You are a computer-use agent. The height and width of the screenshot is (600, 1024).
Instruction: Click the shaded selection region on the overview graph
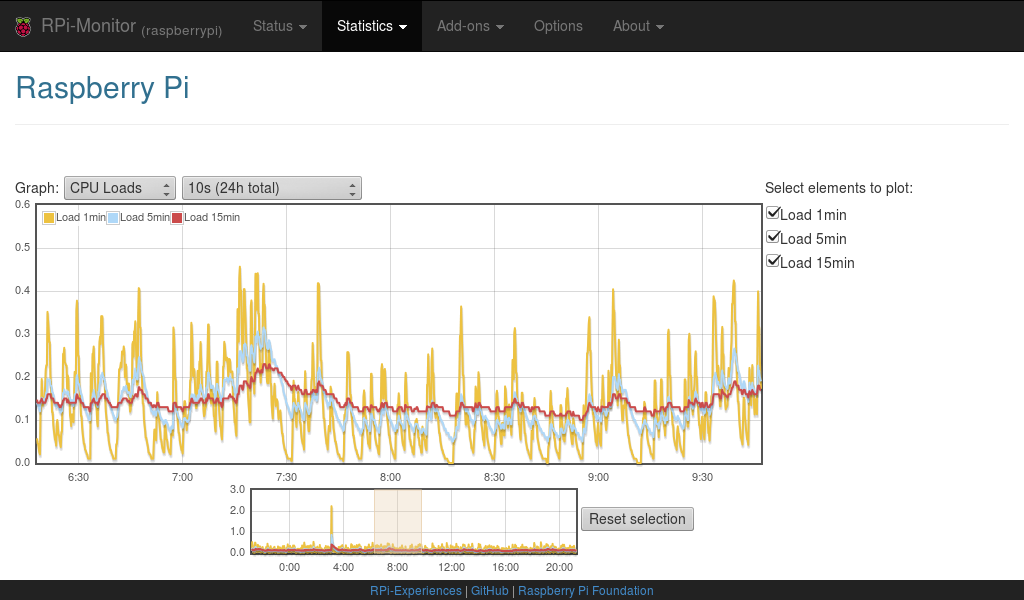[x=397, y=520]
